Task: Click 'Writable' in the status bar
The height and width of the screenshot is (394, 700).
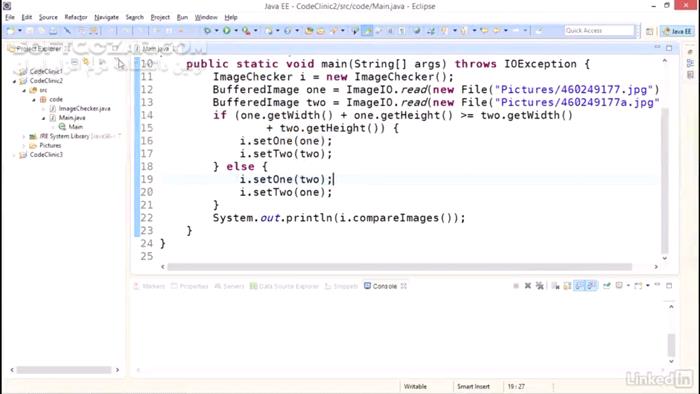Action: click(415, 386)
